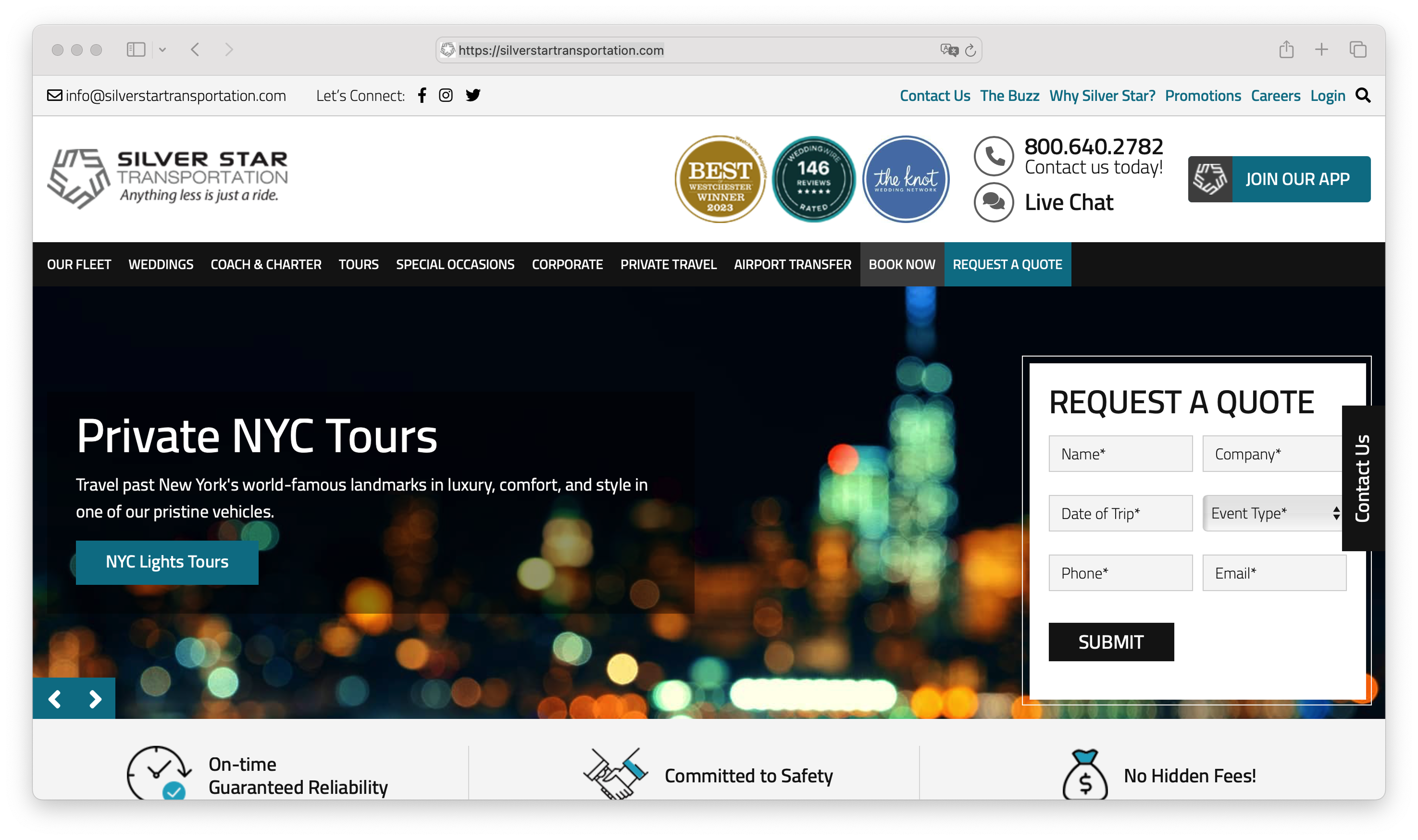Expand Safari sidebar options chevron
Viewport: 1418px width, 840px height.
162,50
